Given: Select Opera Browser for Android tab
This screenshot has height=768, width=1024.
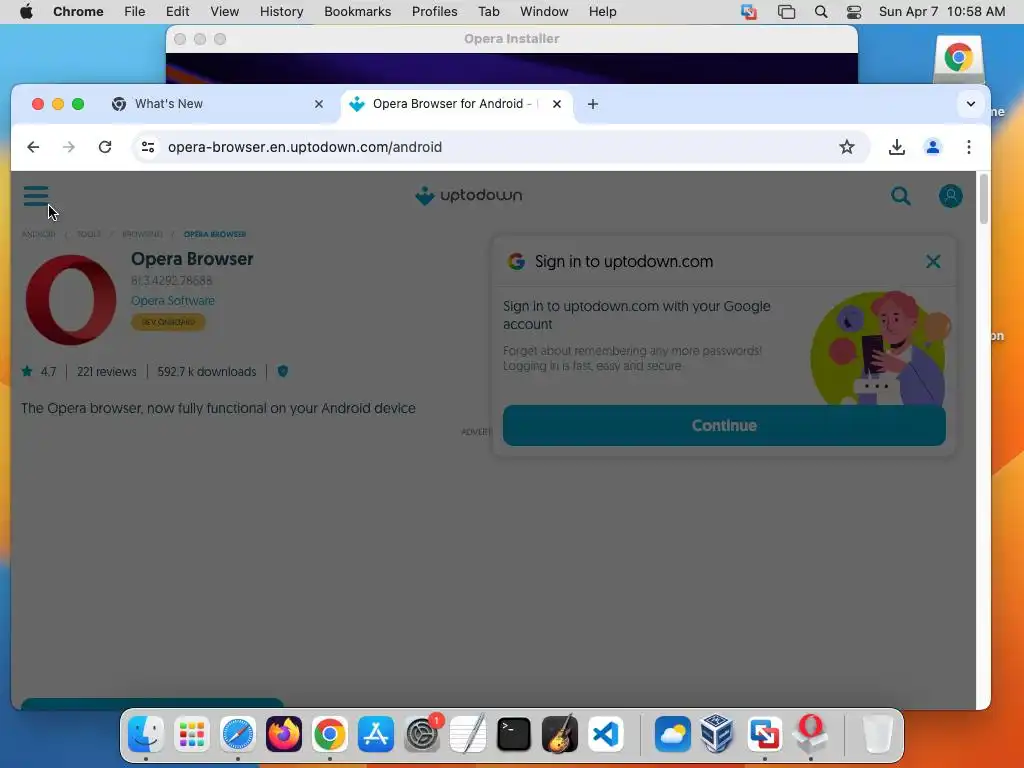Looking at the screenshot, I should click(456, 104).
